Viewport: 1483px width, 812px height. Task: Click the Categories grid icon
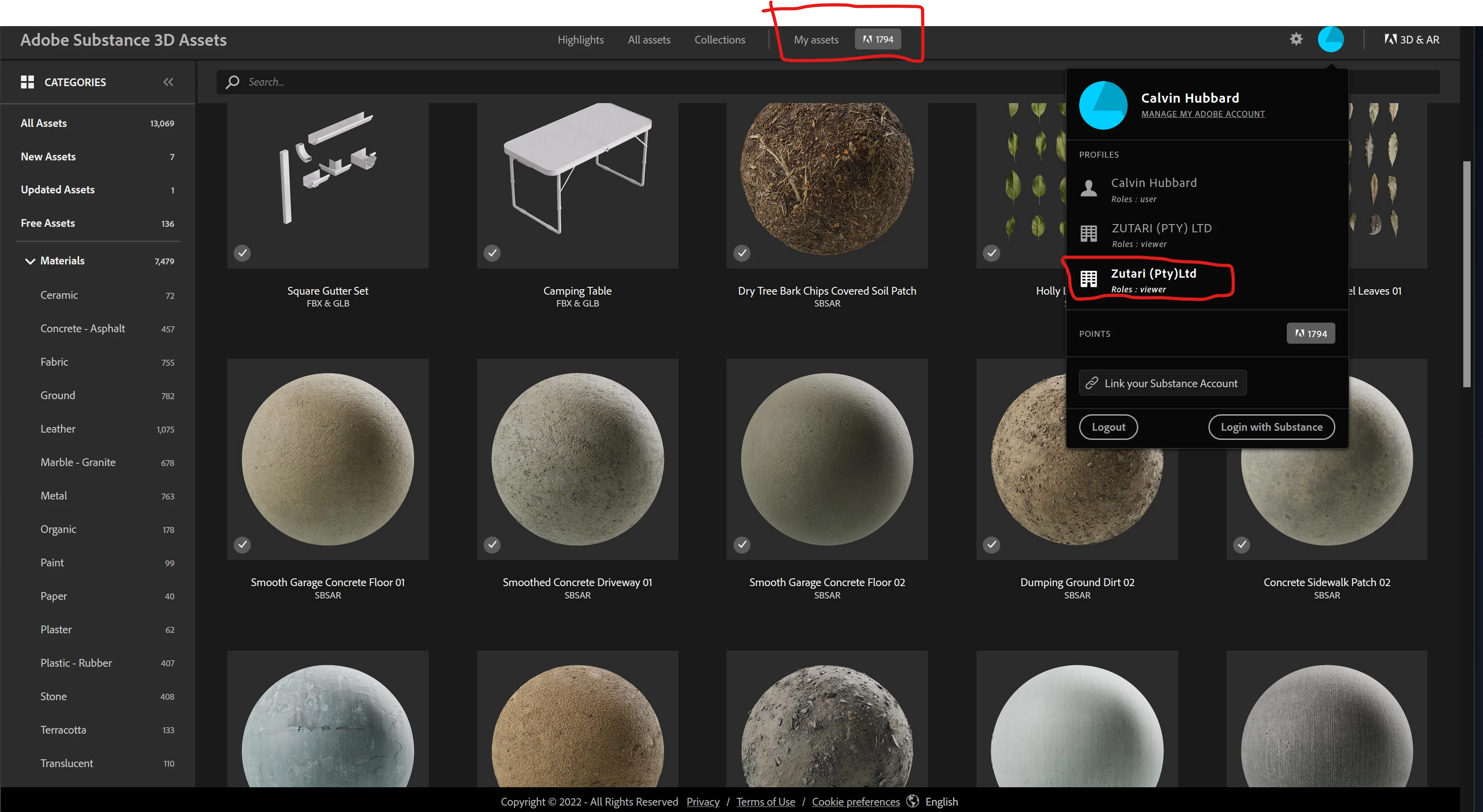[27, 82]
